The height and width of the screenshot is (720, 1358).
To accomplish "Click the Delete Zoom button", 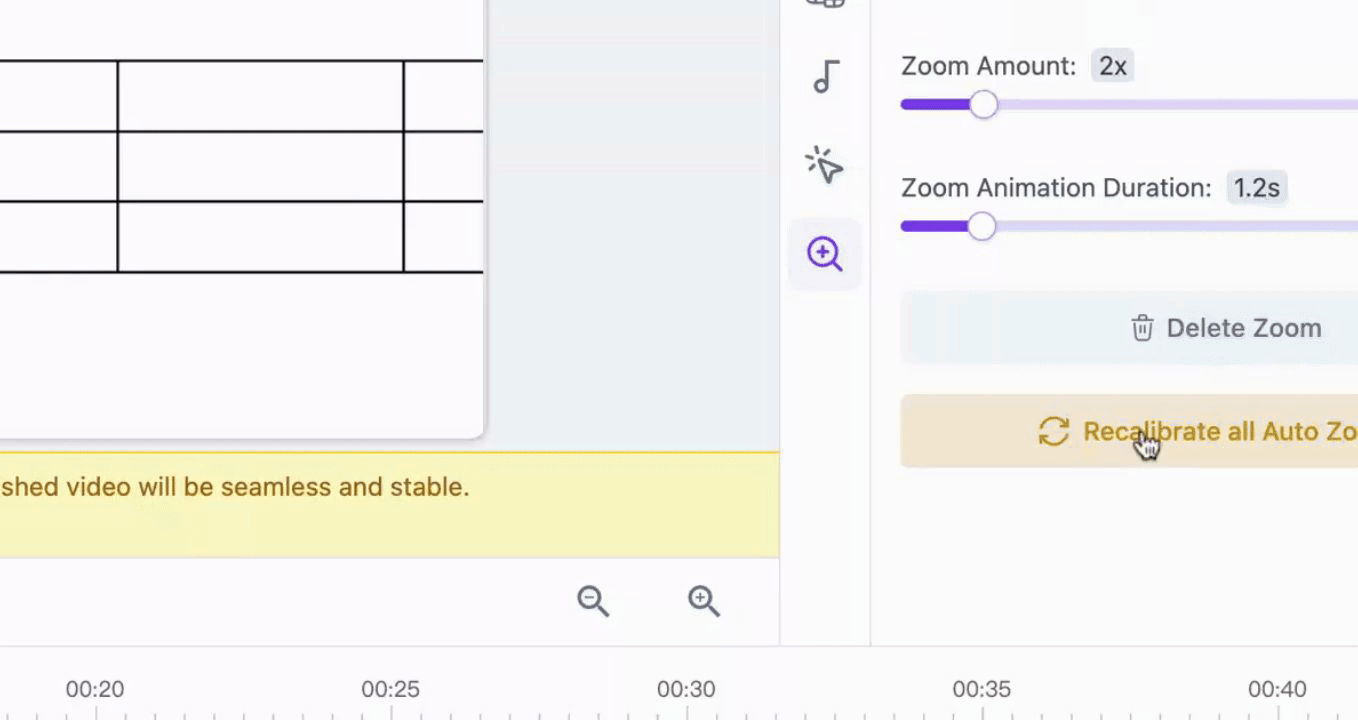I will click(x=1129, y=328).
